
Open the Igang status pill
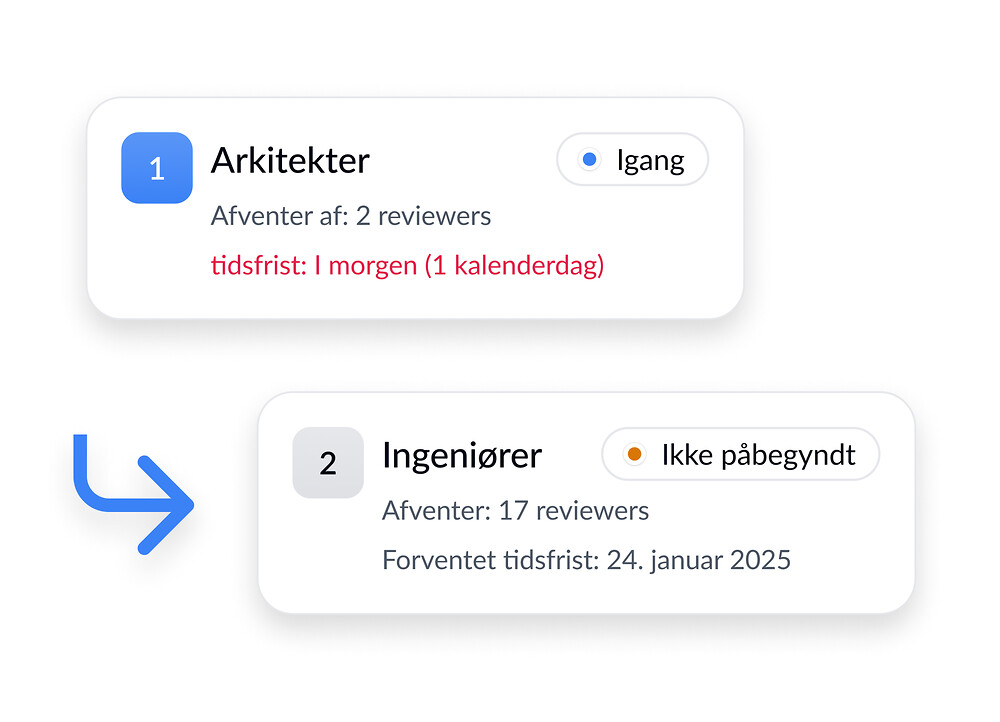tap(633, 159)
